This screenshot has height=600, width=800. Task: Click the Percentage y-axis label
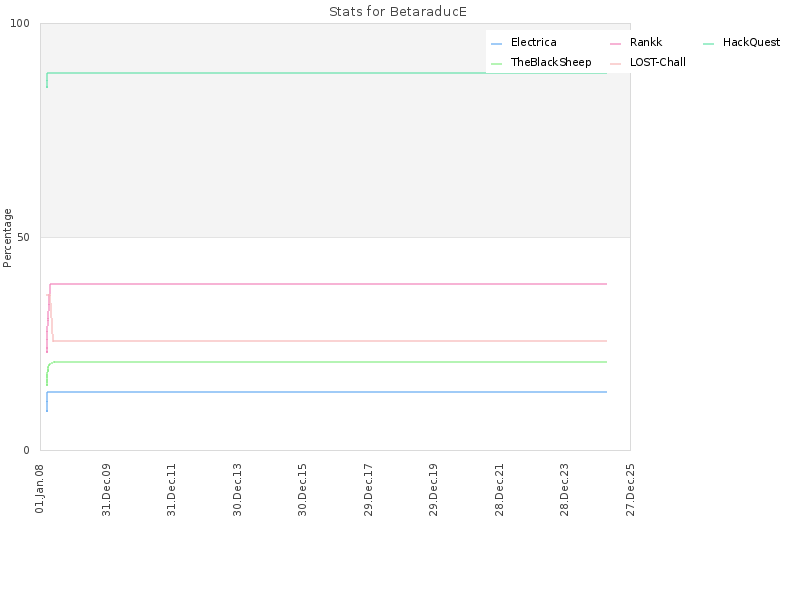7,238
